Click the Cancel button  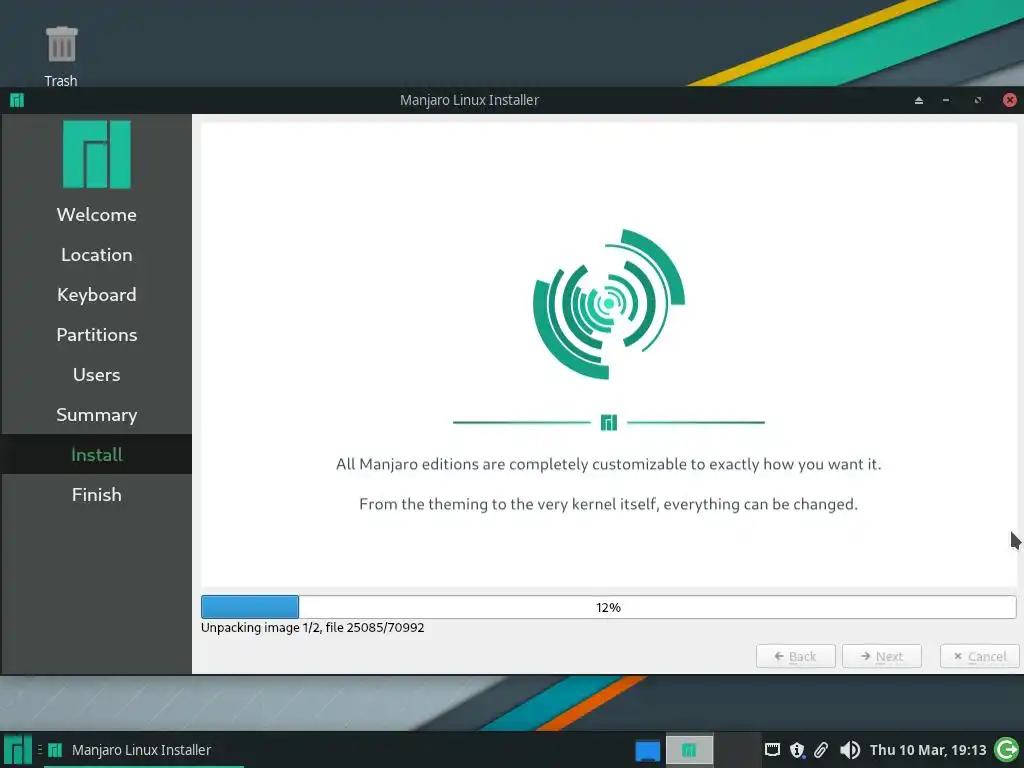coord(980,656)
